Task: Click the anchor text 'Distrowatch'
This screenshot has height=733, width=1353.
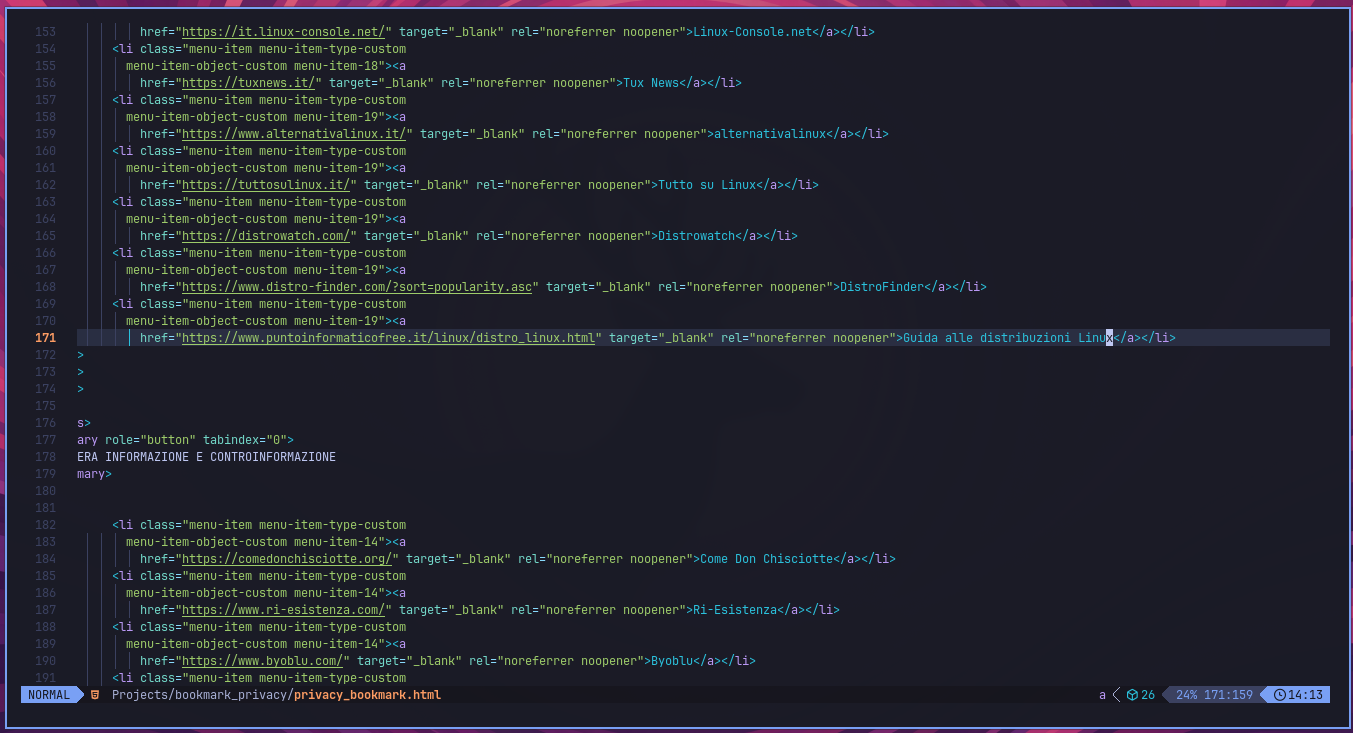Action: (x=696, y=236)
